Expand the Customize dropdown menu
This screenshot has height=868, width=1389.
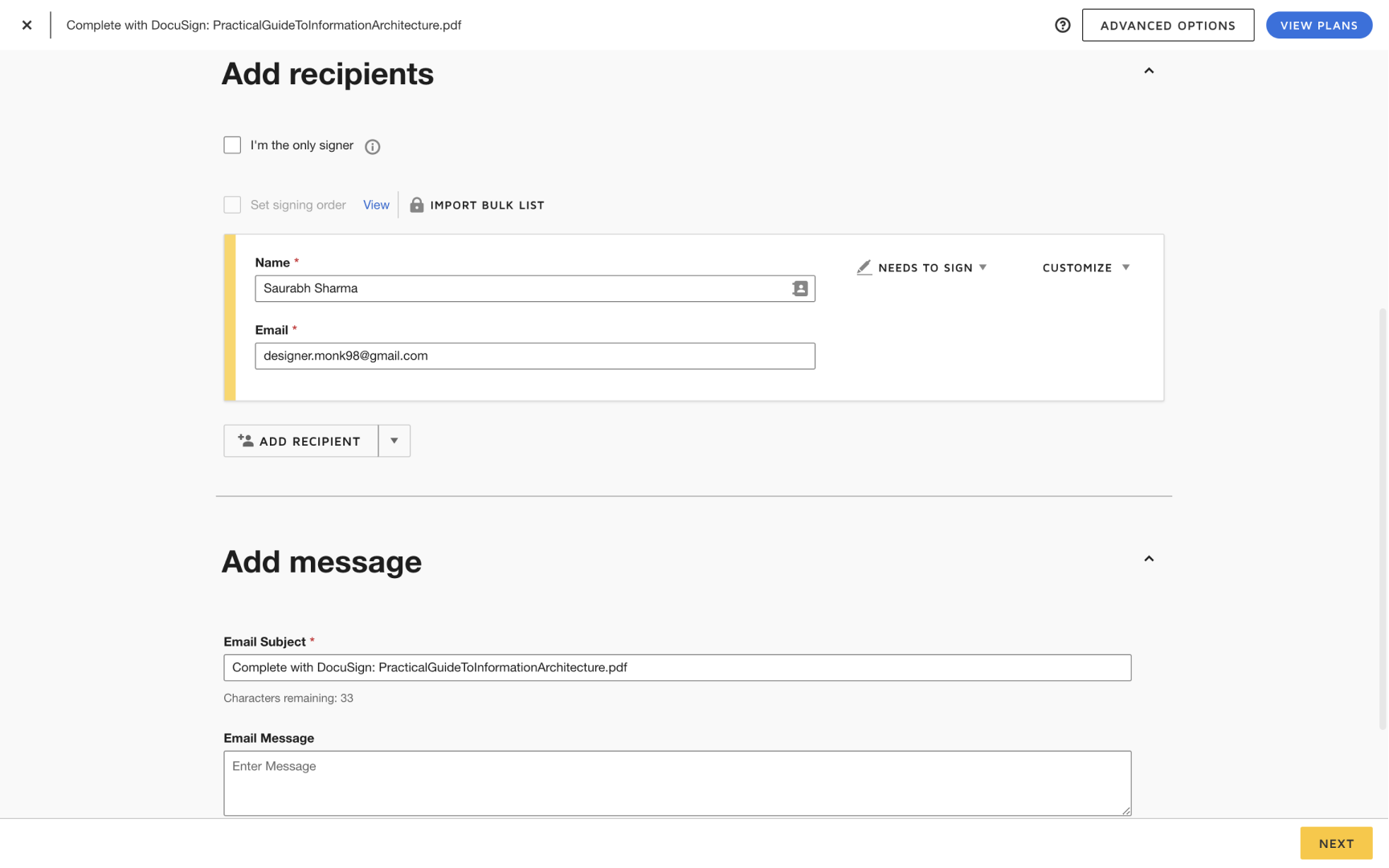(1085, 267)
